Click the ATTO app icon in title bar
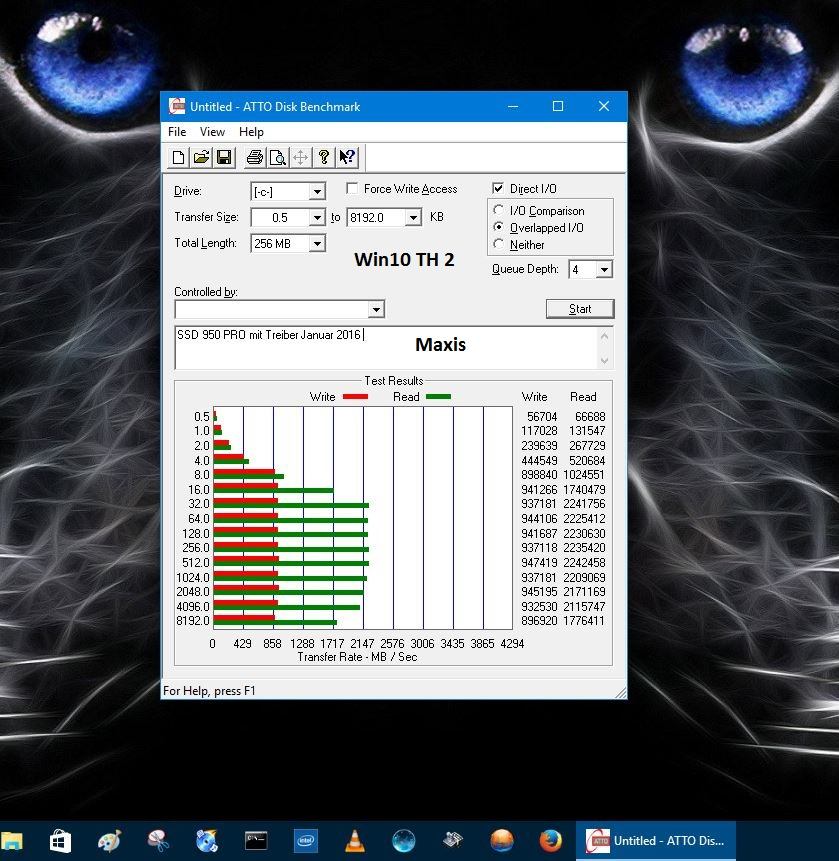Image resolution: width=839 pixels, height=861 pixels. [x=177, y=106]
